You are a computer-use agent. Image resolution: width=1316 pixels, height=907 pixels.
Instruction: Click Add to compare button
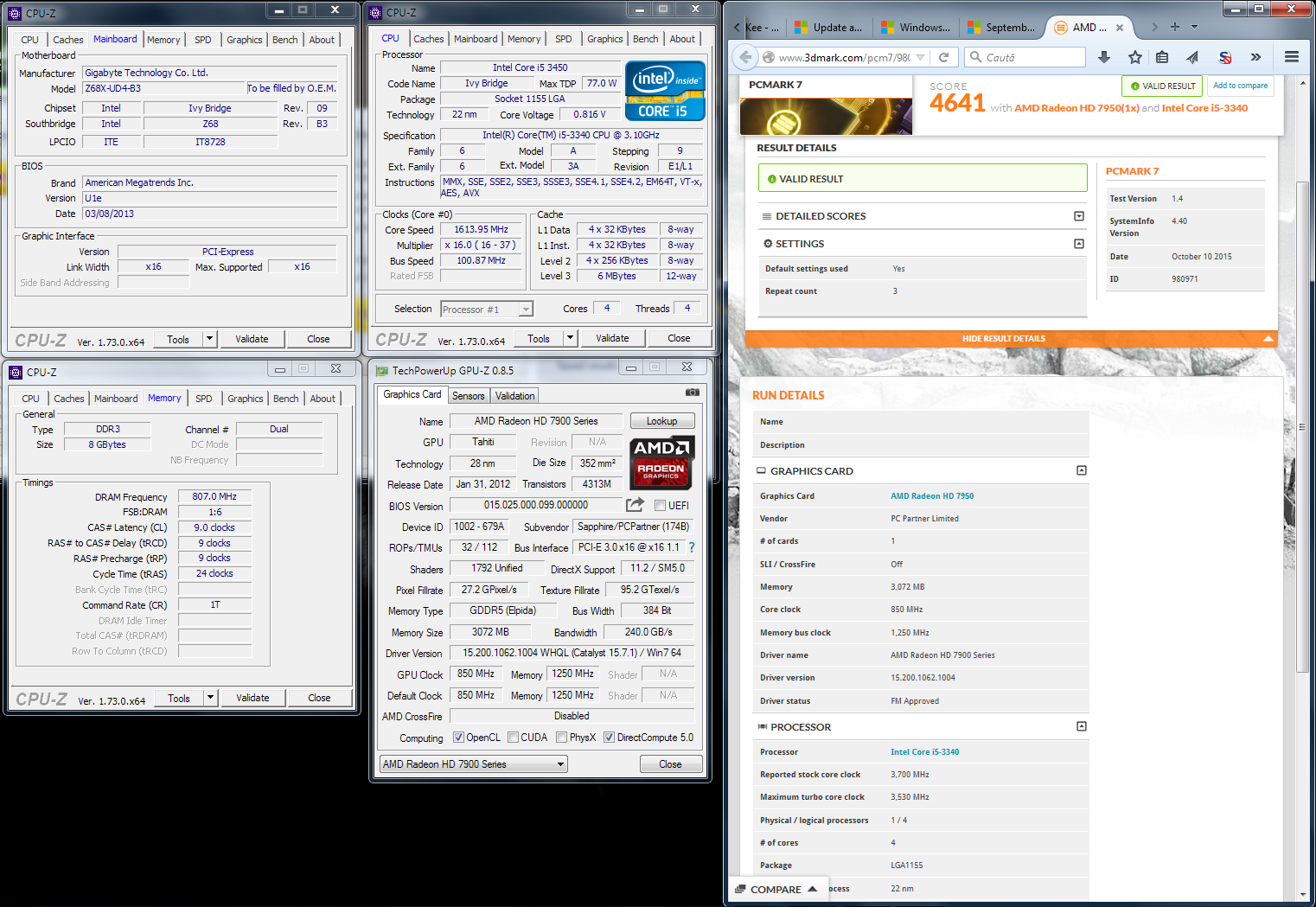[x=1240, y=86]
